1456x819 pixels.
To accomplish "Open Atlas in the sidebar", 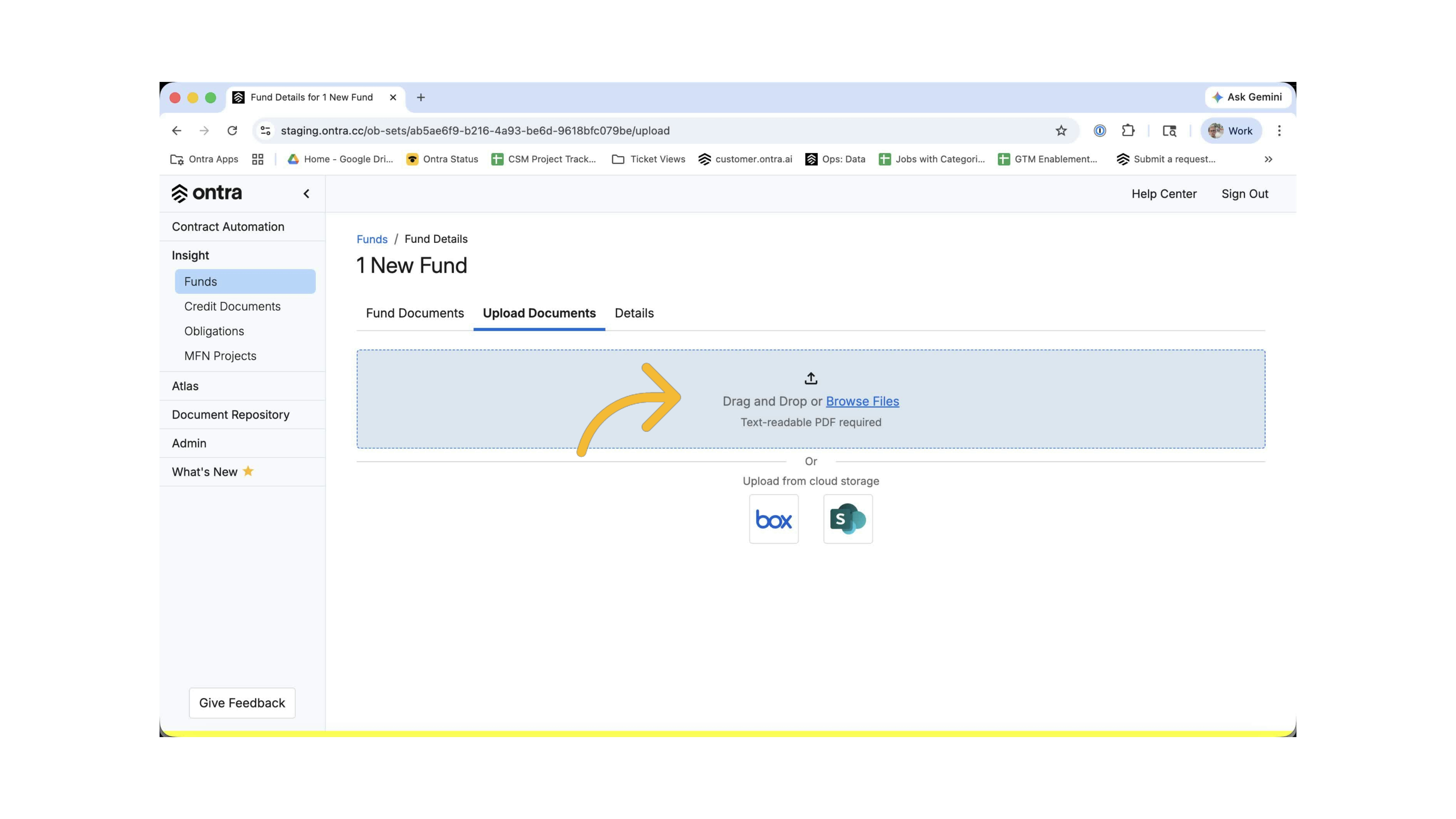I will tap(242, 386).
